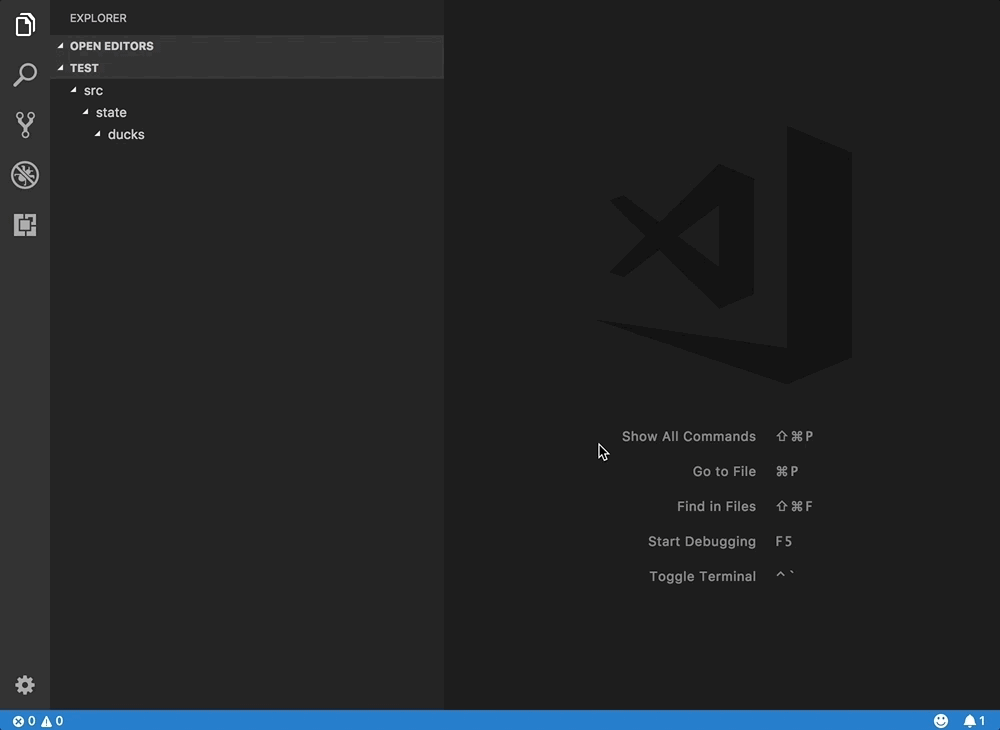Click the Start Debugging text
The height and width of the screenshot is (730, 1000).
[x=702, y=541]
